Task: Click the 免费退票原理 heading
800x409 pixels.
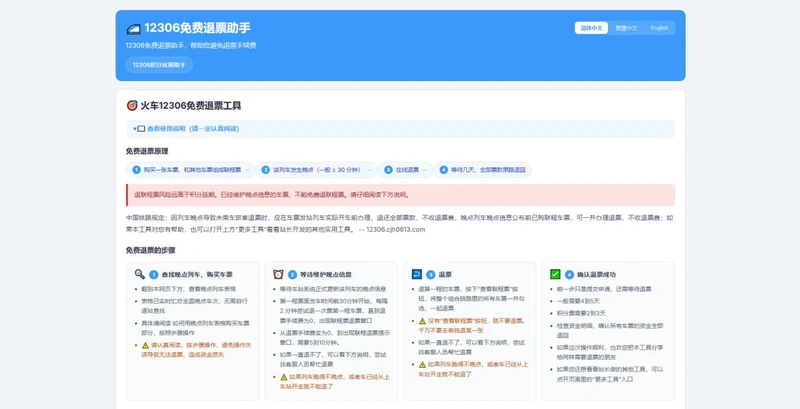Action: tap(147, 151)
